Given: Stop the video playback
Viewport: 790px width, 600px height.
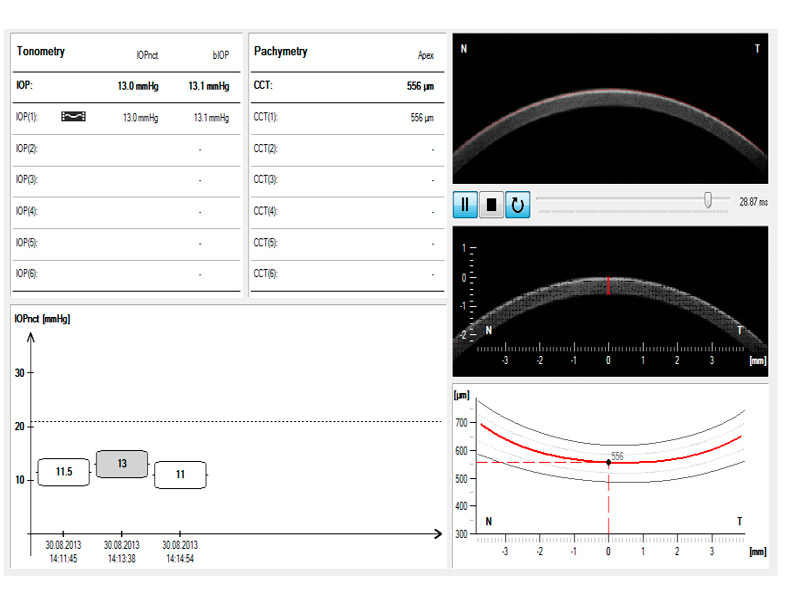Looking at the screenshot, I should point(491,205).
